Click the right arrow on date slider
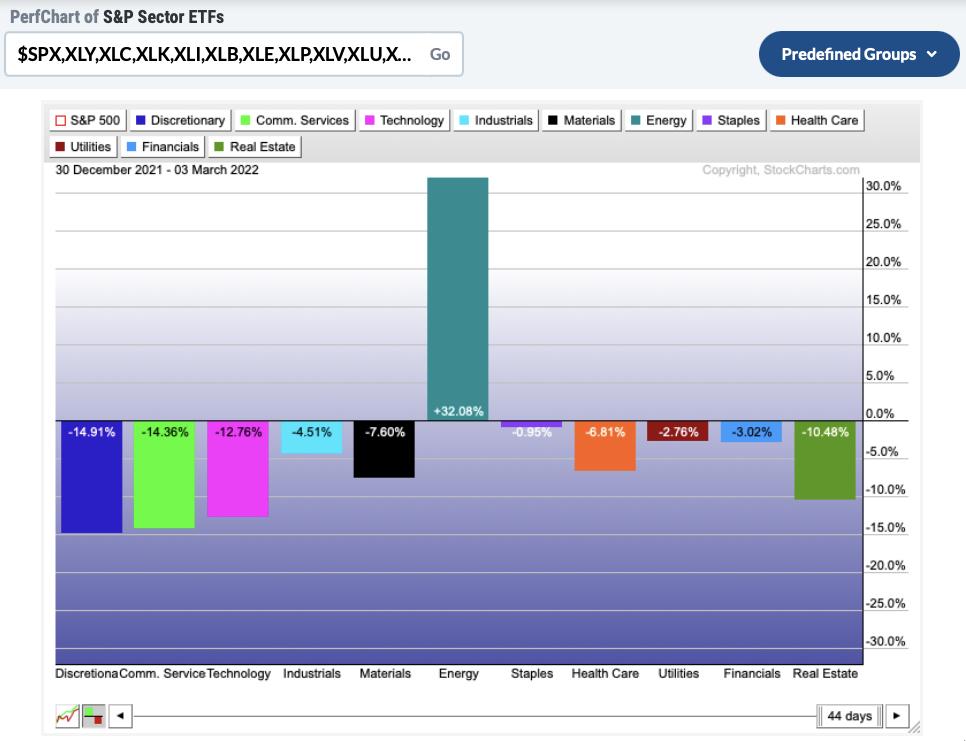 pyautogui.click(x=896, y=716)
